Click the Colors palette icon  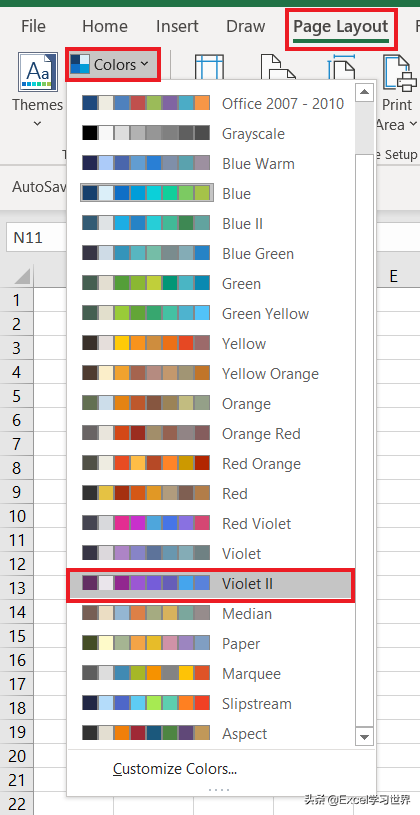81,64
